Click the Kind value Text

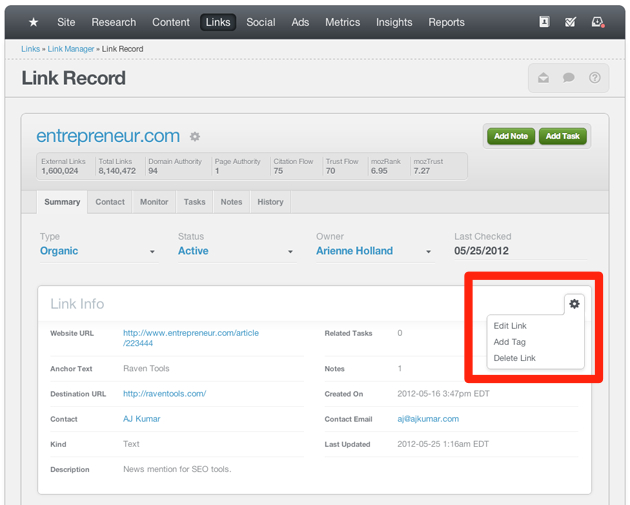(131, 444)
